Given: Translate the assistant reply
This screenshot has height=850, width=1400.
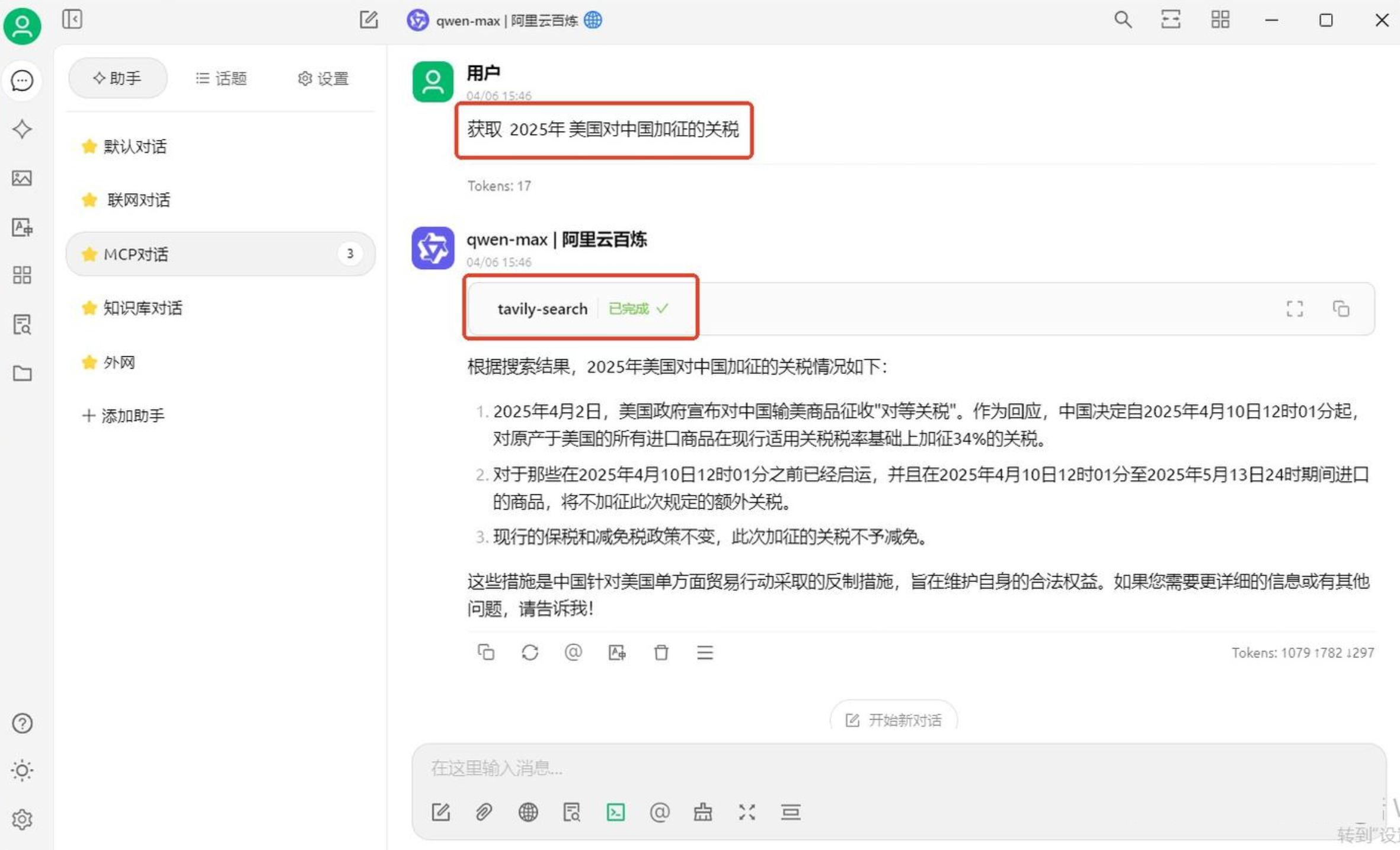Looking at the screenshot, I should click(x=617, y=653).
